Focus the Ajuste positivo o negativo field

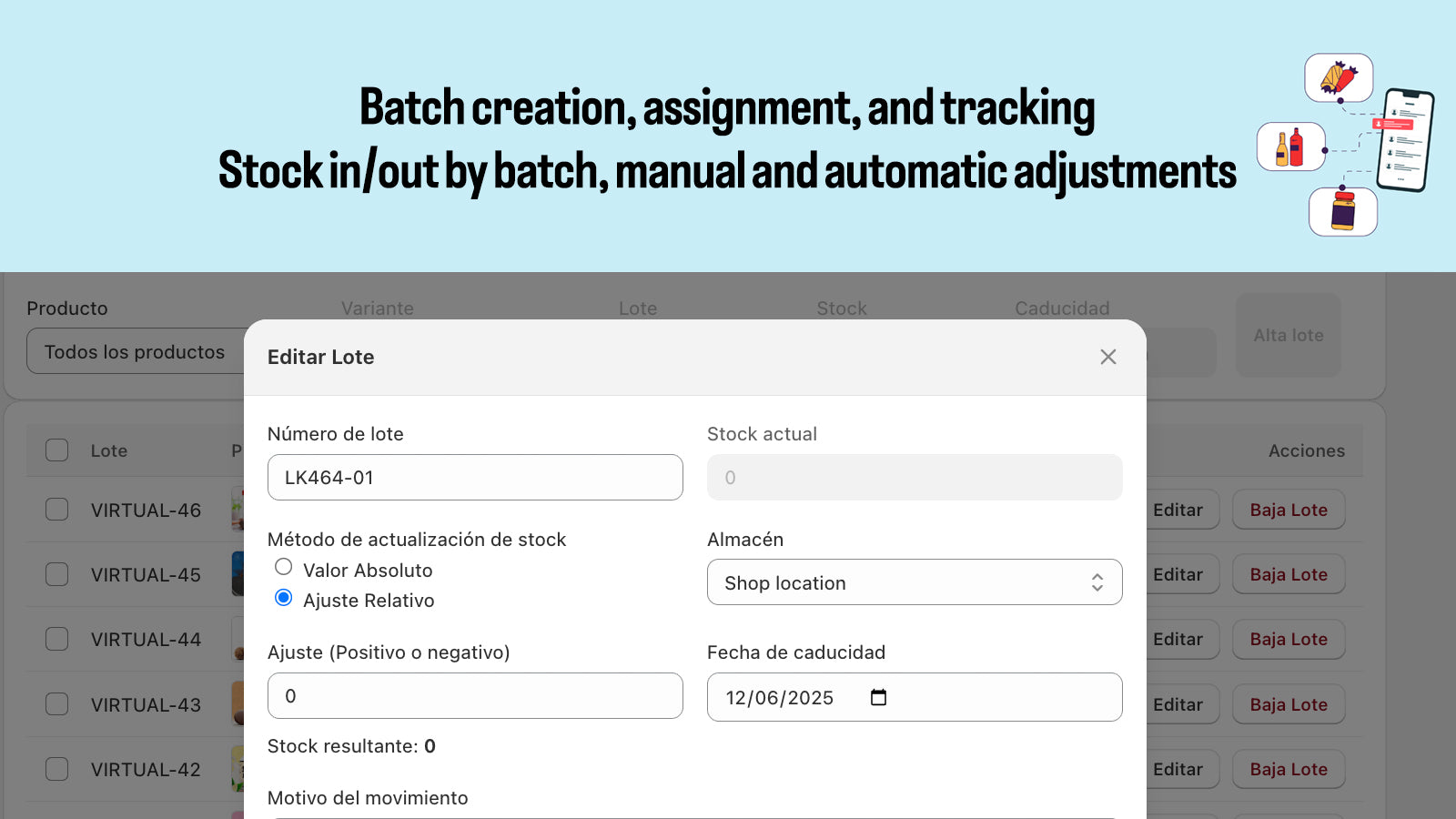474,696
